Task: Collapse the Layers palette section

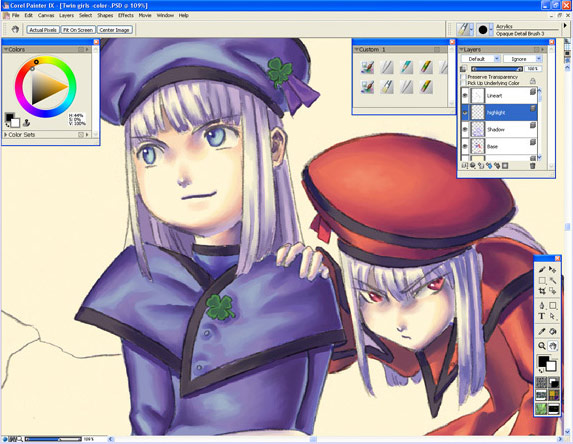Action: coord(461,49)
